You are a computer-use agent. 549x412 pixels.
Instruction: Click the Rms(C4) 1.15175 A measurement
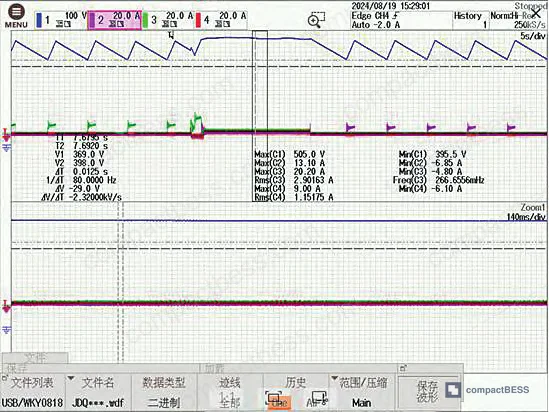(293, 197)
